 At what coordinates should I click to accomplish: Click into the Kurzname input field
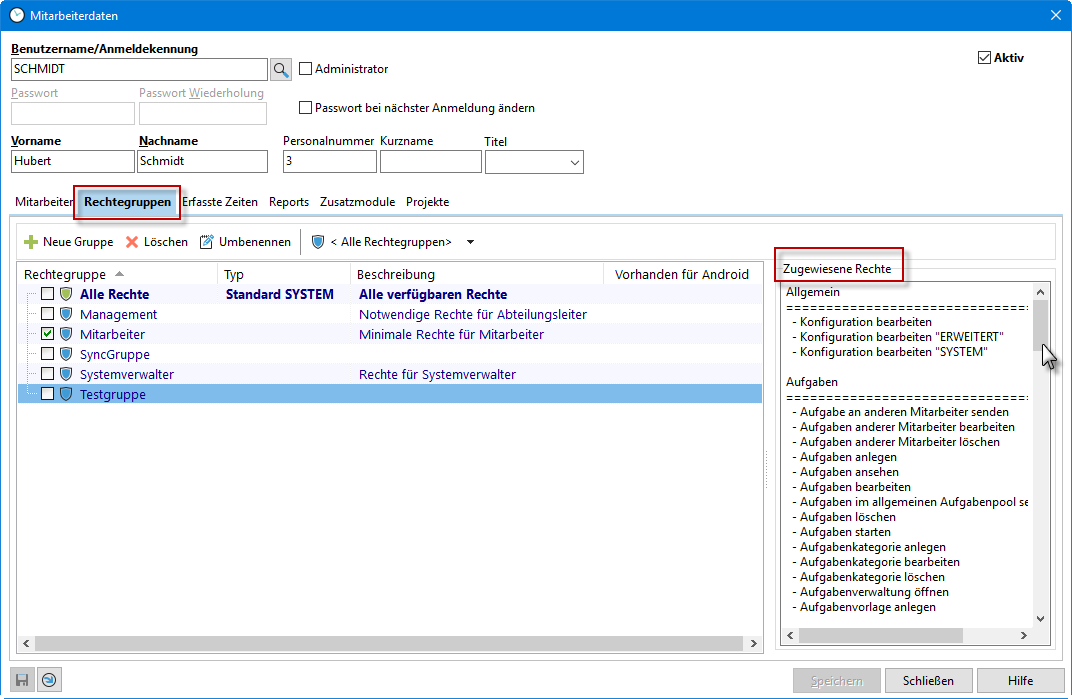coord(430,162)
